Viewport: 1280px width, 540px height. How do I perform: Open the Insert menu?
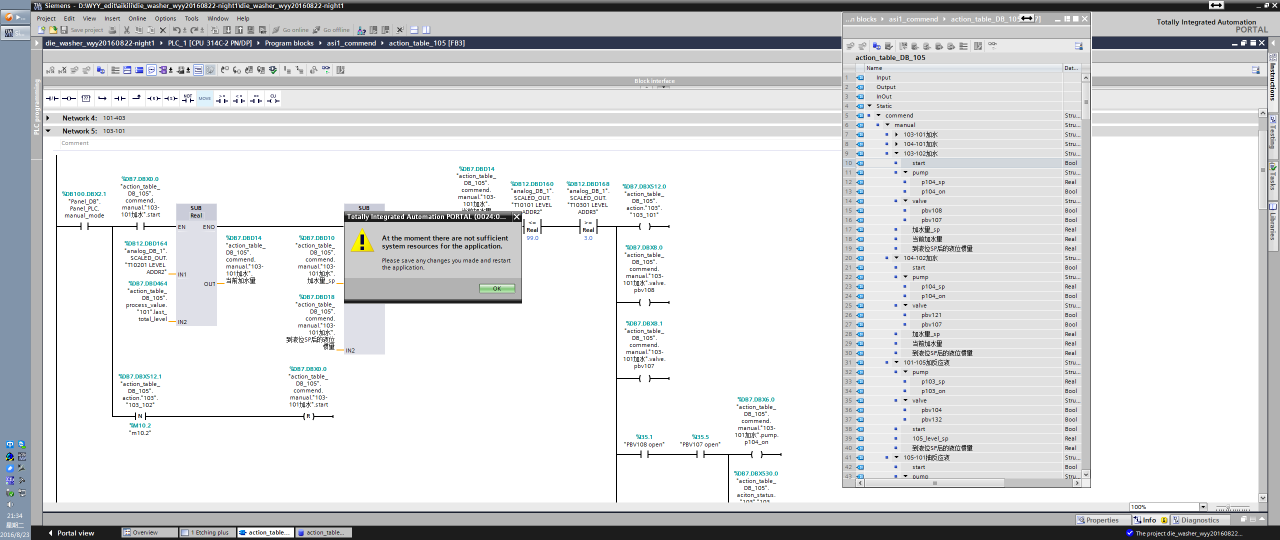pos(112,18)
